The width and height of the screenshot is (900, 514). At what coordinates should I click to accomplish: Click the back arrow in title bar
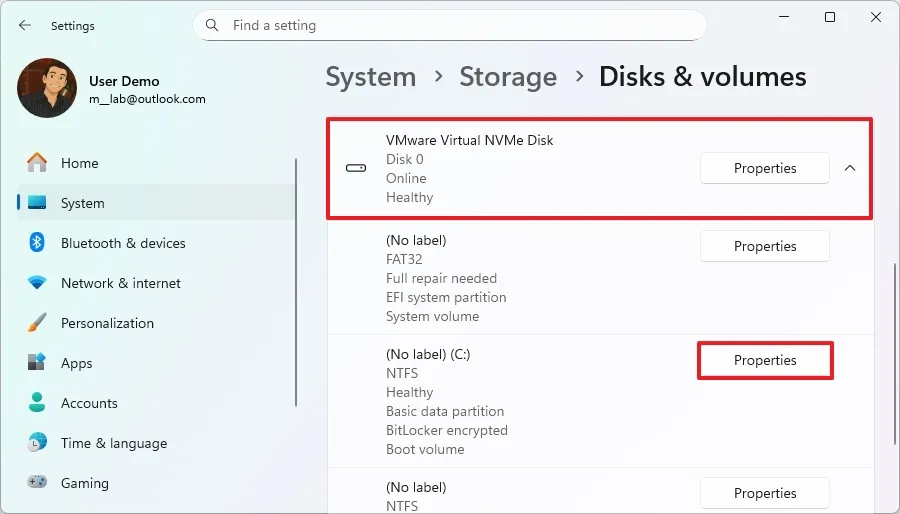click(24, 26)
